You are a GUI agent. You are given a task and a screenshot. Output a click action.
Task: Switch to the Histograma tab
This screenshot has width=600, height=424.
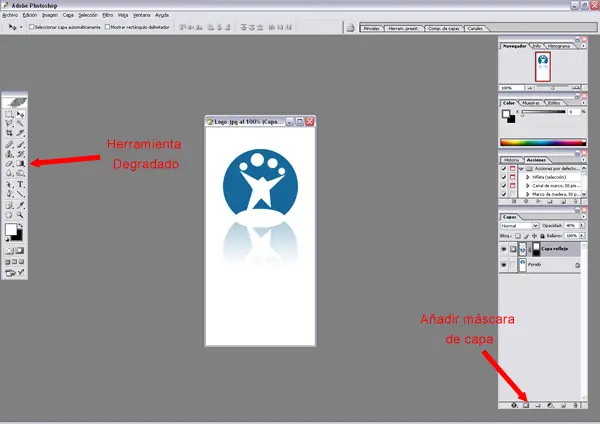pyautogui.click(x=559, y=46)
